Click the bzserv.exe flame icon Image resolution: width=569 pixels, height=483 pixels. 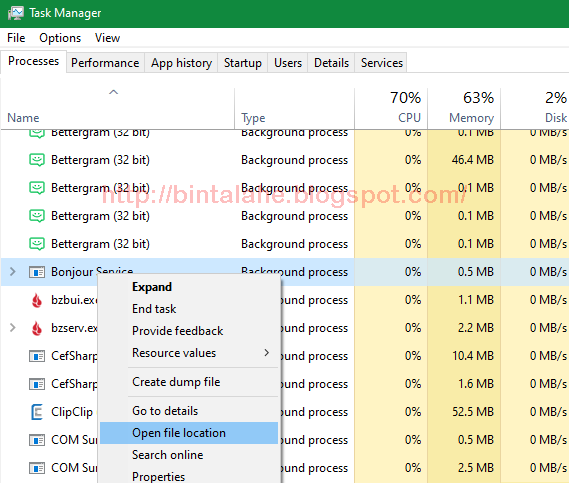pos(37,328)
